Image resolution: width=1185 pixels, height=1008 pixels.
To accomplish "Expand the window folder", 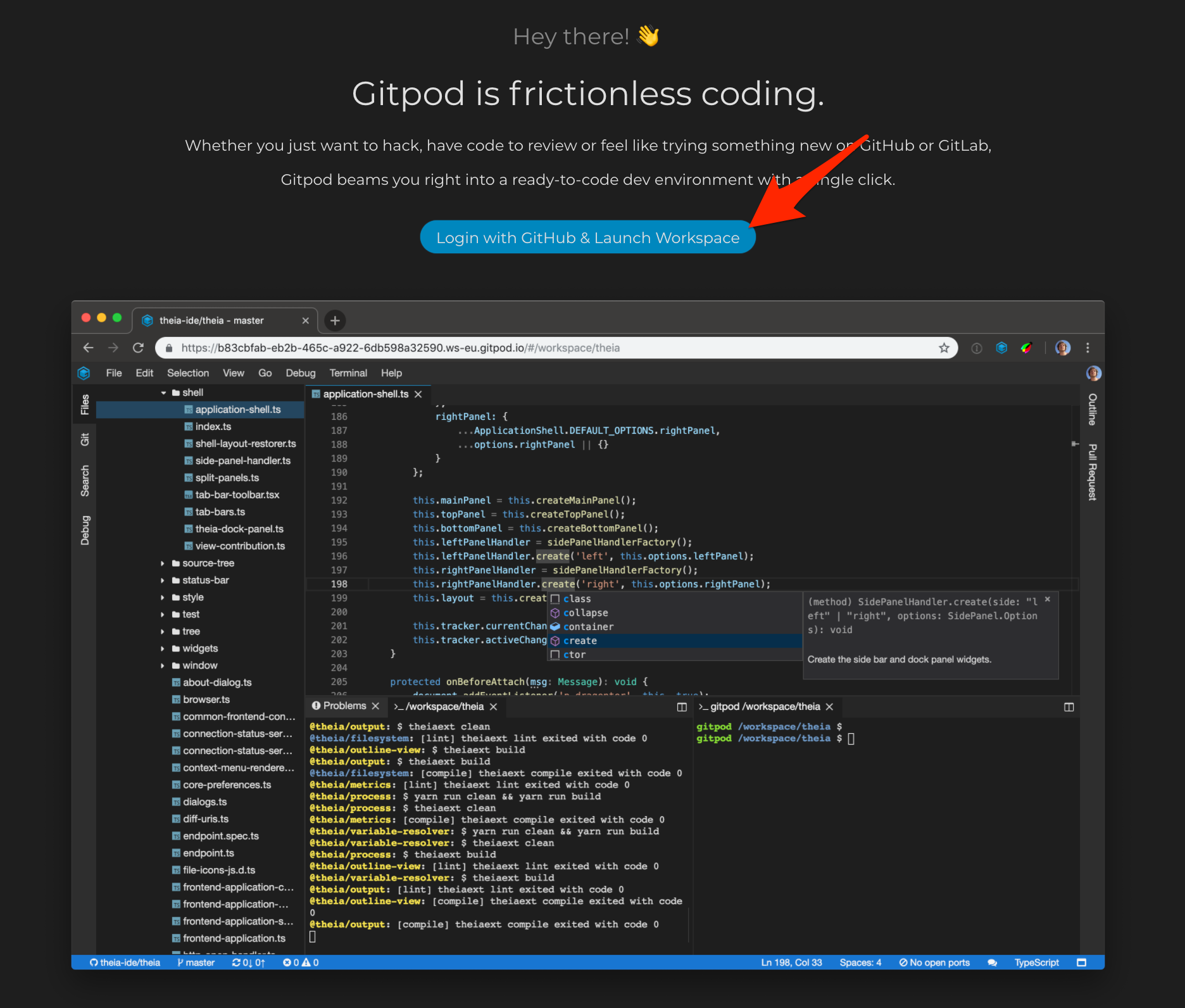I will tap(163, 665).
